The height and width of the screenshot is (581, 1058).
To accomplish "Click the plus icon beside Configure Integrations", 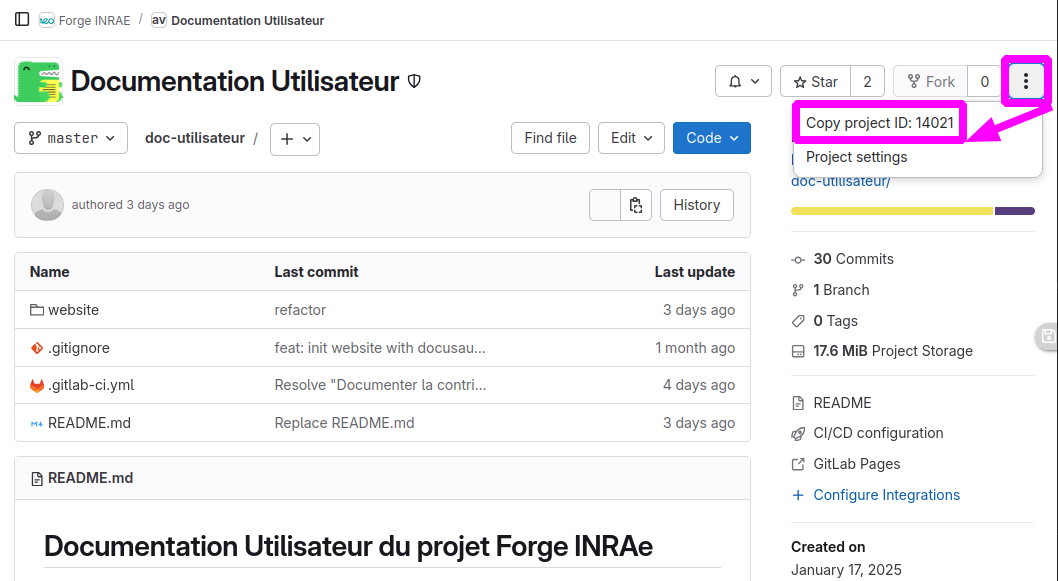I will (798, 495).
